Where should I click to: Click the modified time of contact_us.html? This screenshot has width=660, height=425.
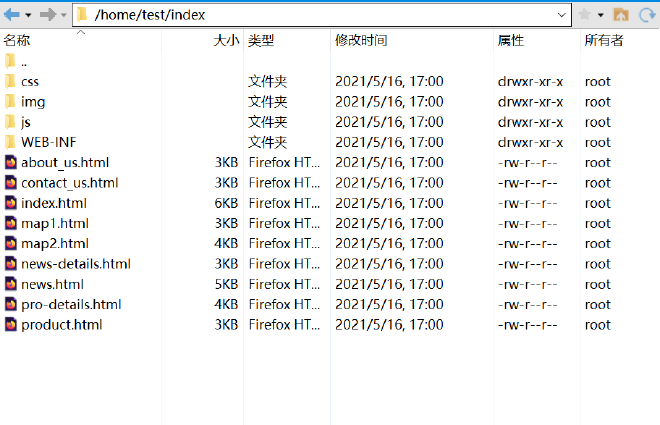tap(389, 183)
